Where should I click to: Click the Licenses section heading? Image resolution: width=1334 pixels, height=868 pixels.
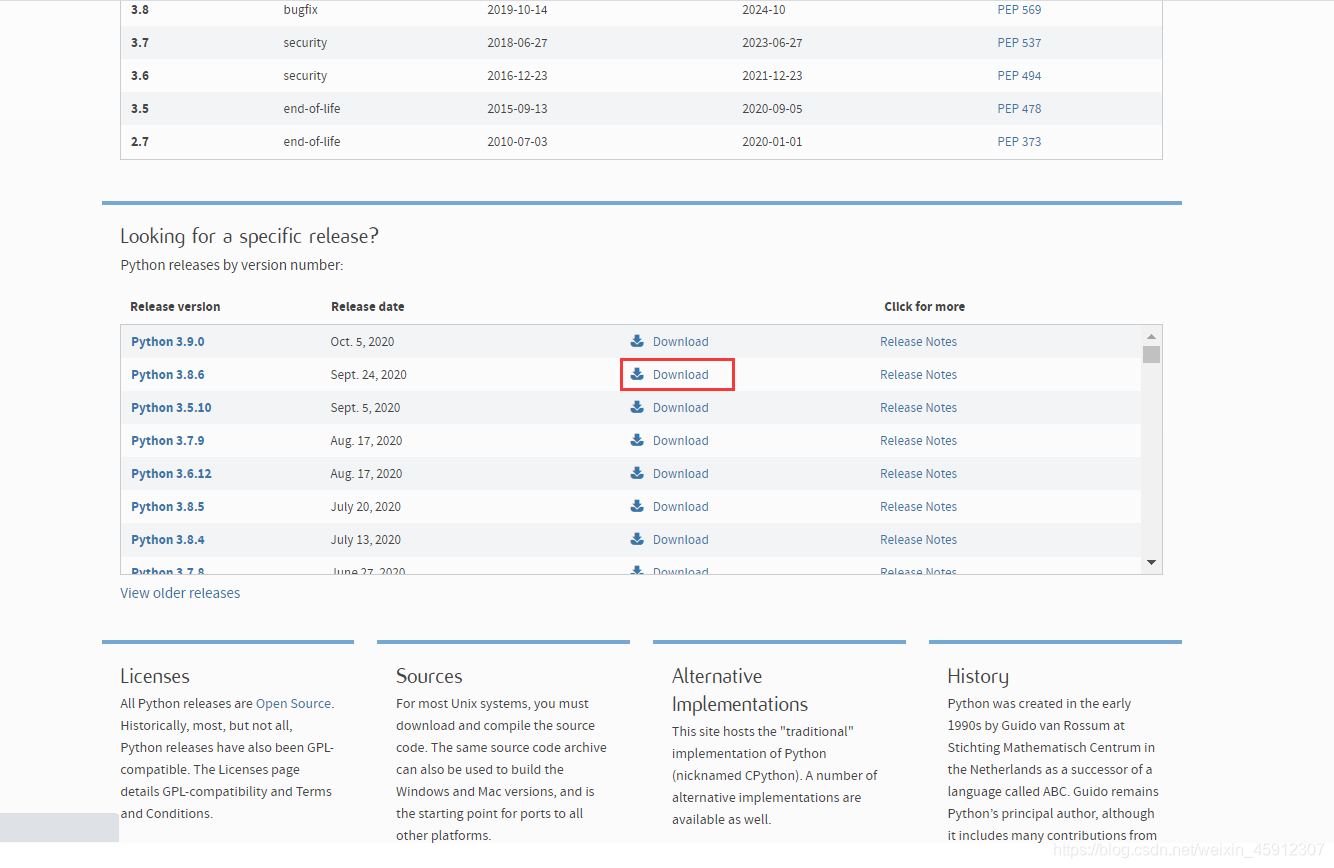[x=155, y=676]
